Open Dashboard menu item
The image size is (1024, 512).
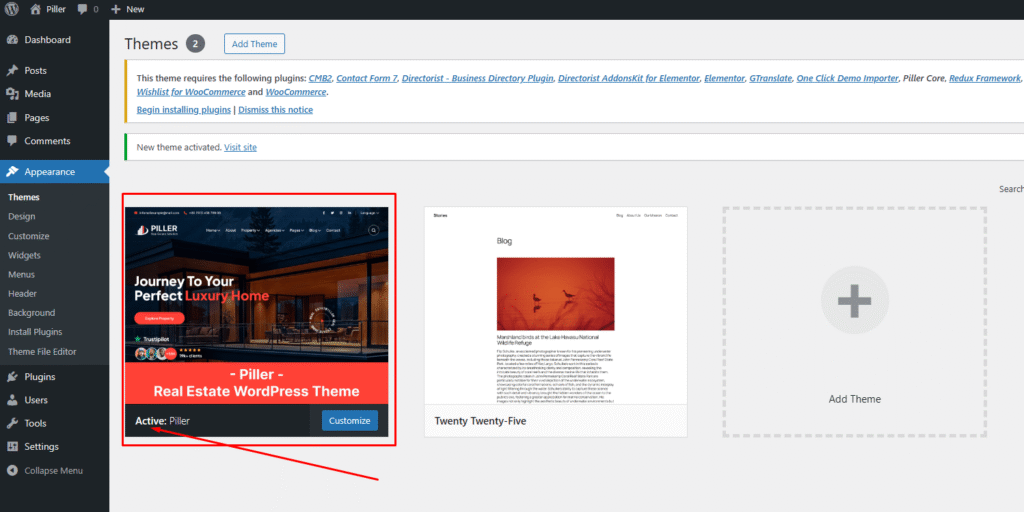click(48, 40)
